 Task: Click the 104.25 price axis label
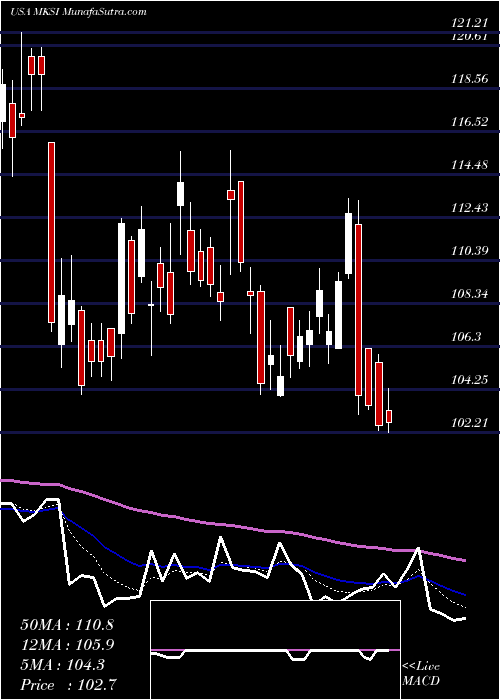(470, 379)
